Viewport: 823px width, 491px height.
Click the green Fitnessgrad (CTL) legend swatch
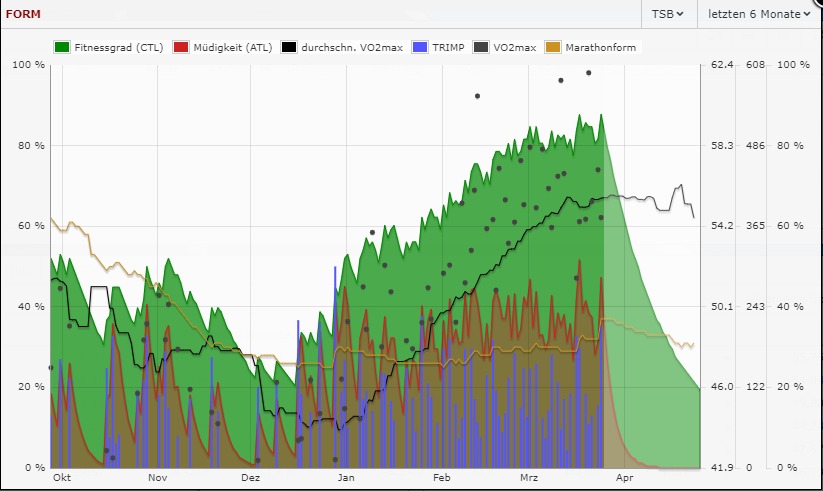coord(63,47)
